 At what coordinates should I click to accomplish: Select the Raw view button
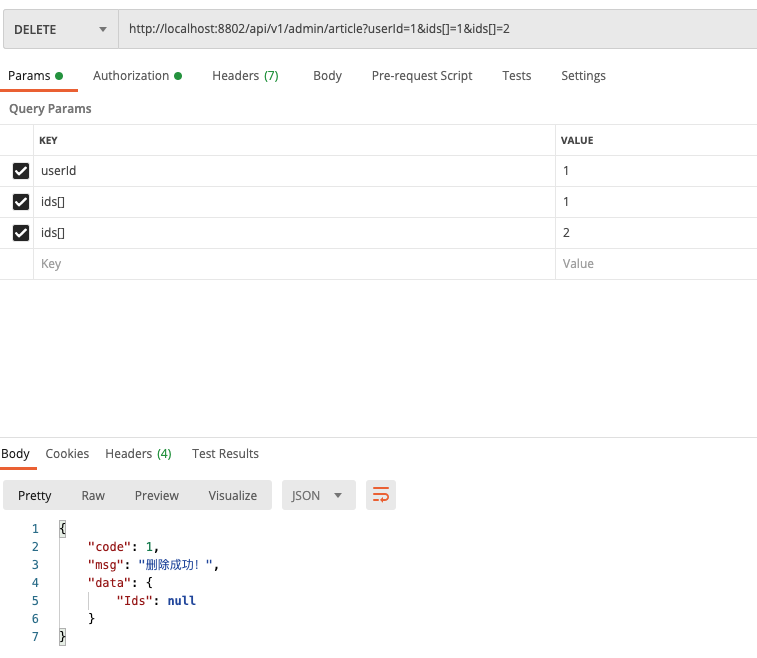(93, 495)
